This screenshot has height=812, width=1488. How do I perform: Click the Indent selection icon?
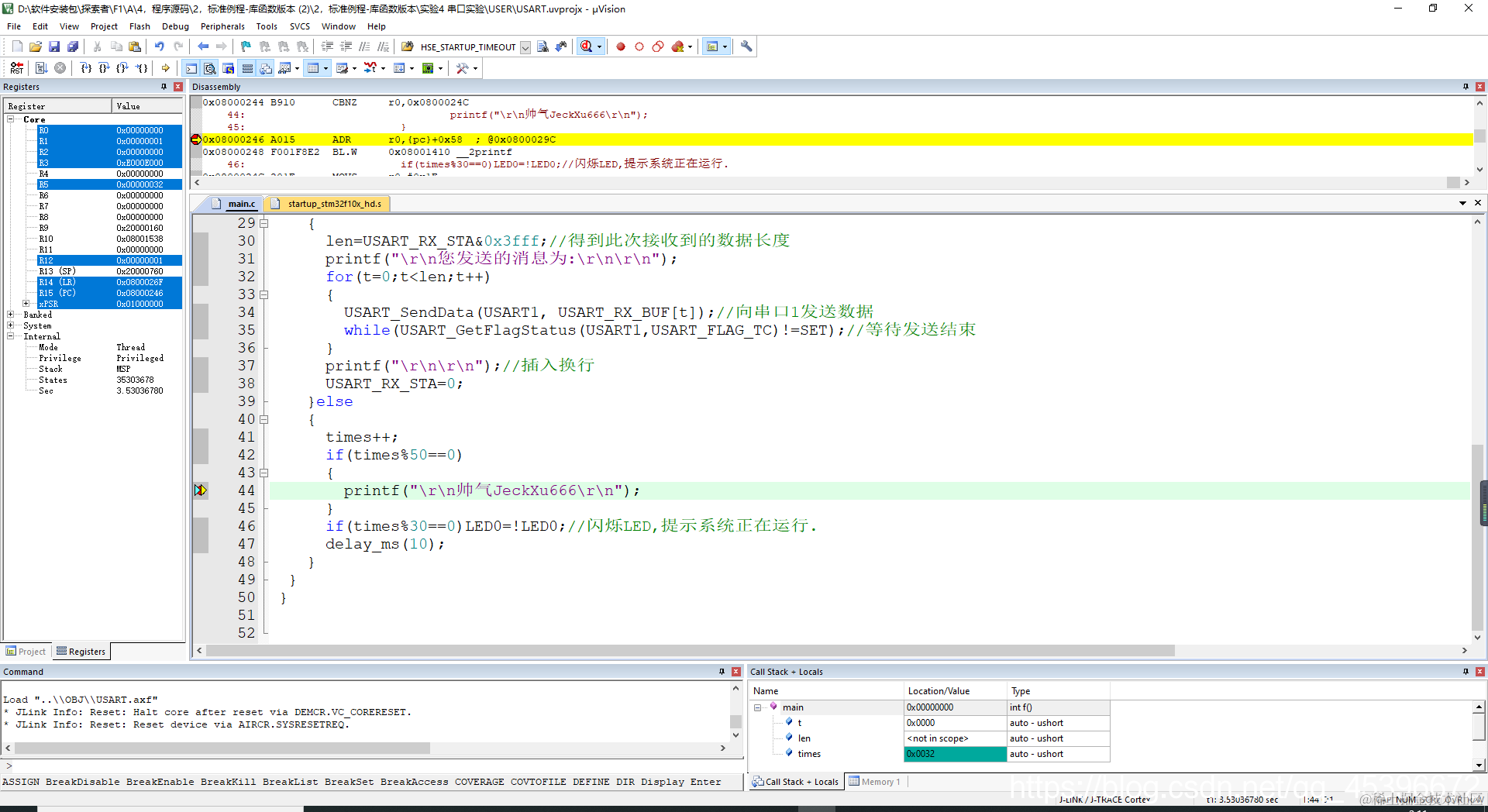click(328, 46)
